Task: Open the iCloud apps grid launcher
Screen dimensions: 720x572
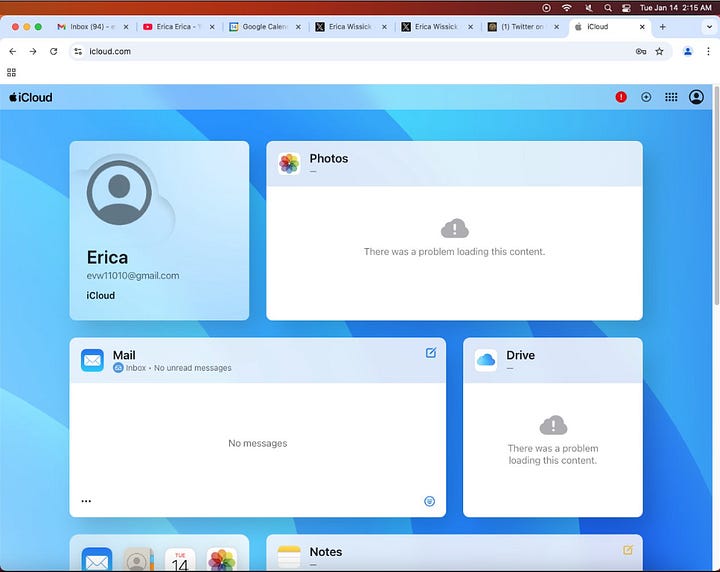Action: (671, 97)
